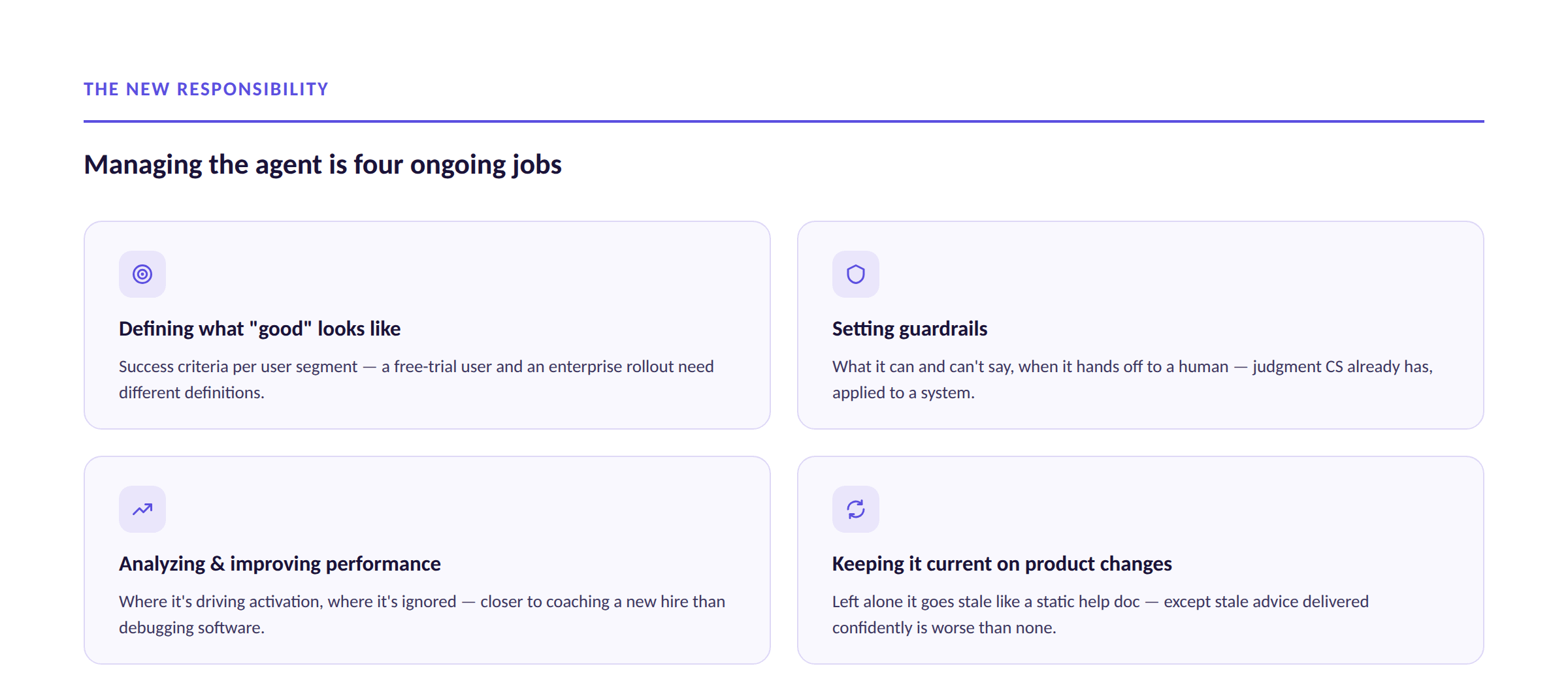
Task: Click the shield icon for guardrails
Action: pyautogui.click(x=856, y=274)
